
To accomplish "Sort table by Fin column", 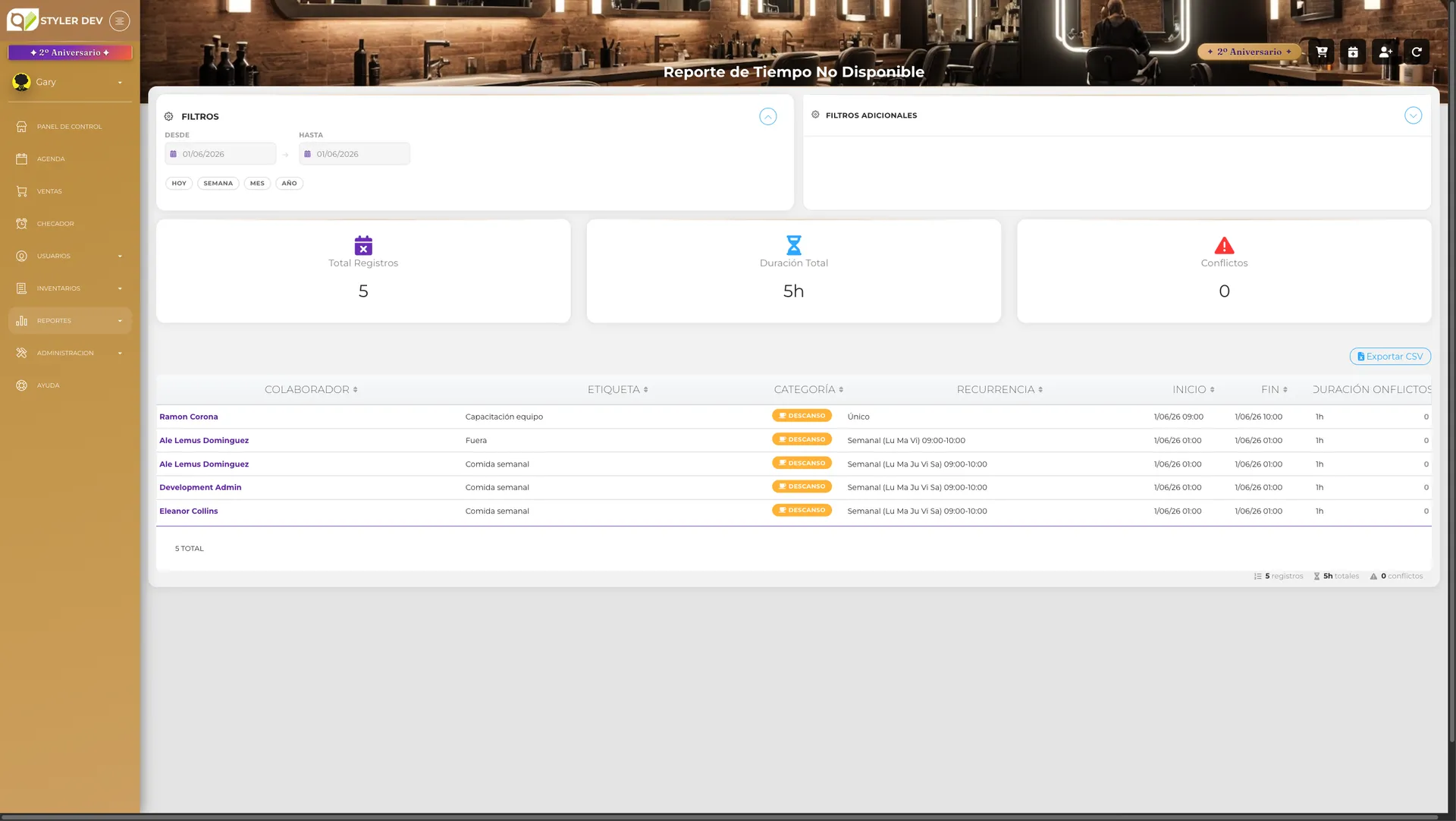I will click(x=1274, y=389).
